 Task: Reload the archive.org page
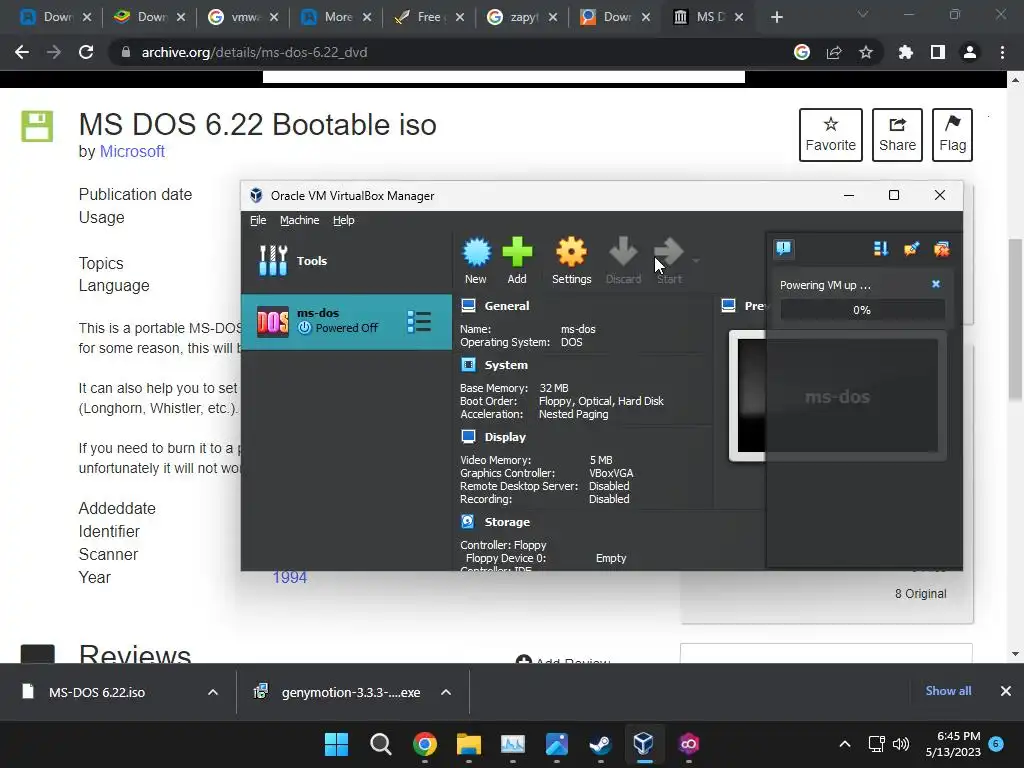pos(86,52)
